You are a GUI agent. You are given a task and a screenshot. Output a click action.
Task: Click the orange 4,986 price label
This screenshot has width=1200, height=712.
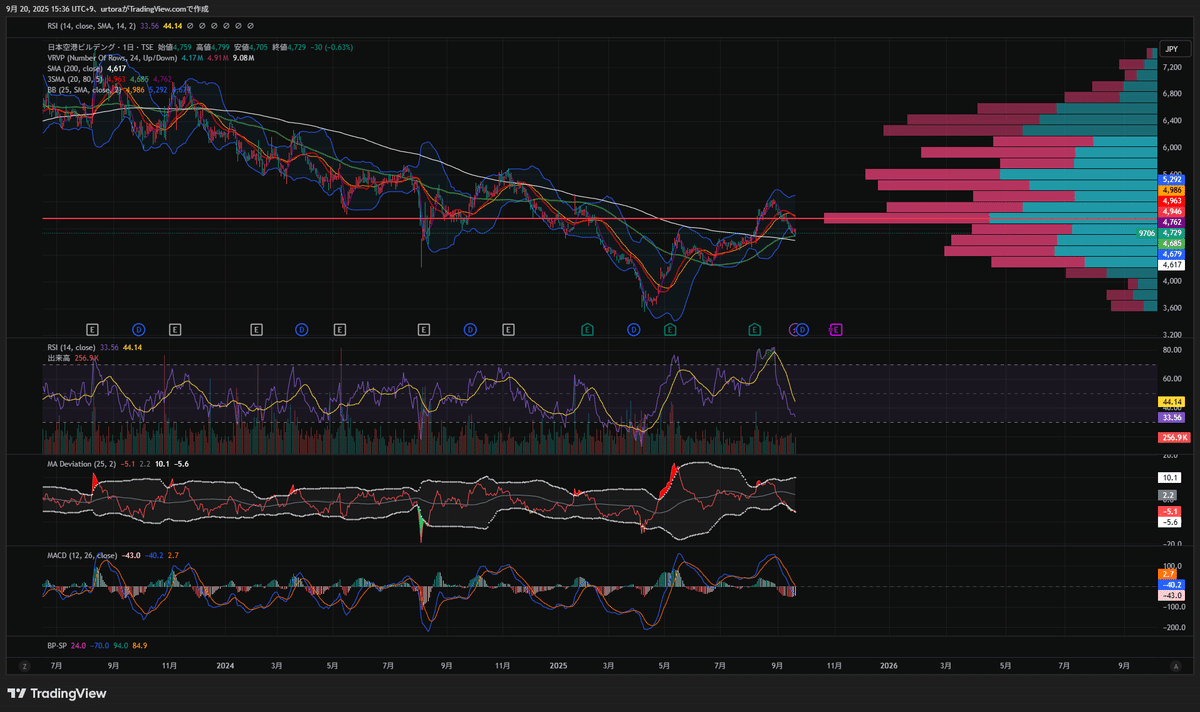pos(1172,190)
